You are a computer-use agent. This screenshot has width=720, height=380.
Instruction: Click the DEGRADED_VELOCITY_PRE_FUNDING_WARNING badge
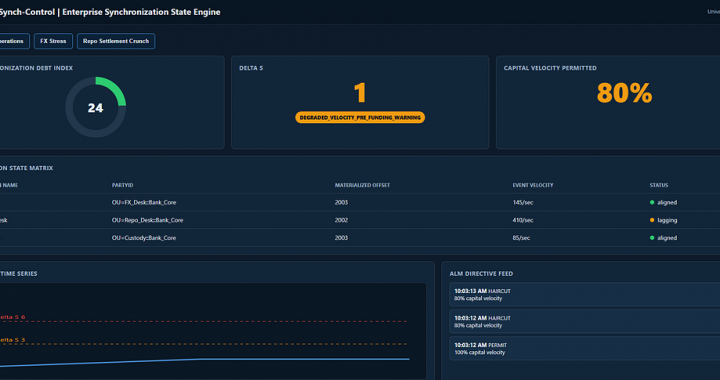click(x=360, y=117)
